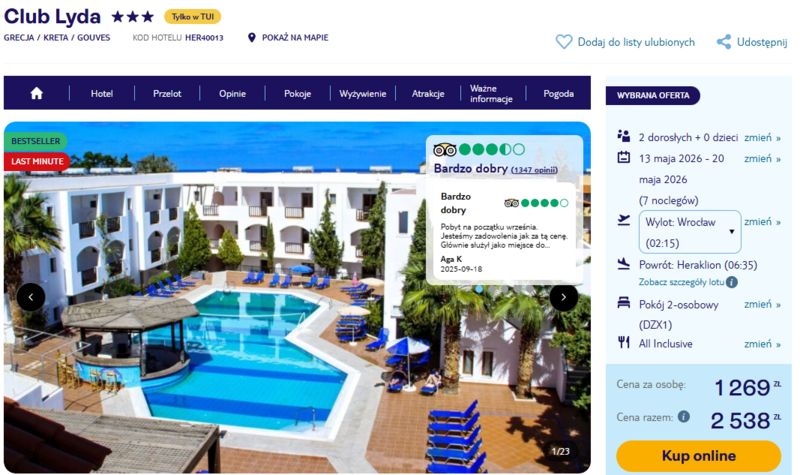Open the 1347 opinii reviews link

[534, 170]
